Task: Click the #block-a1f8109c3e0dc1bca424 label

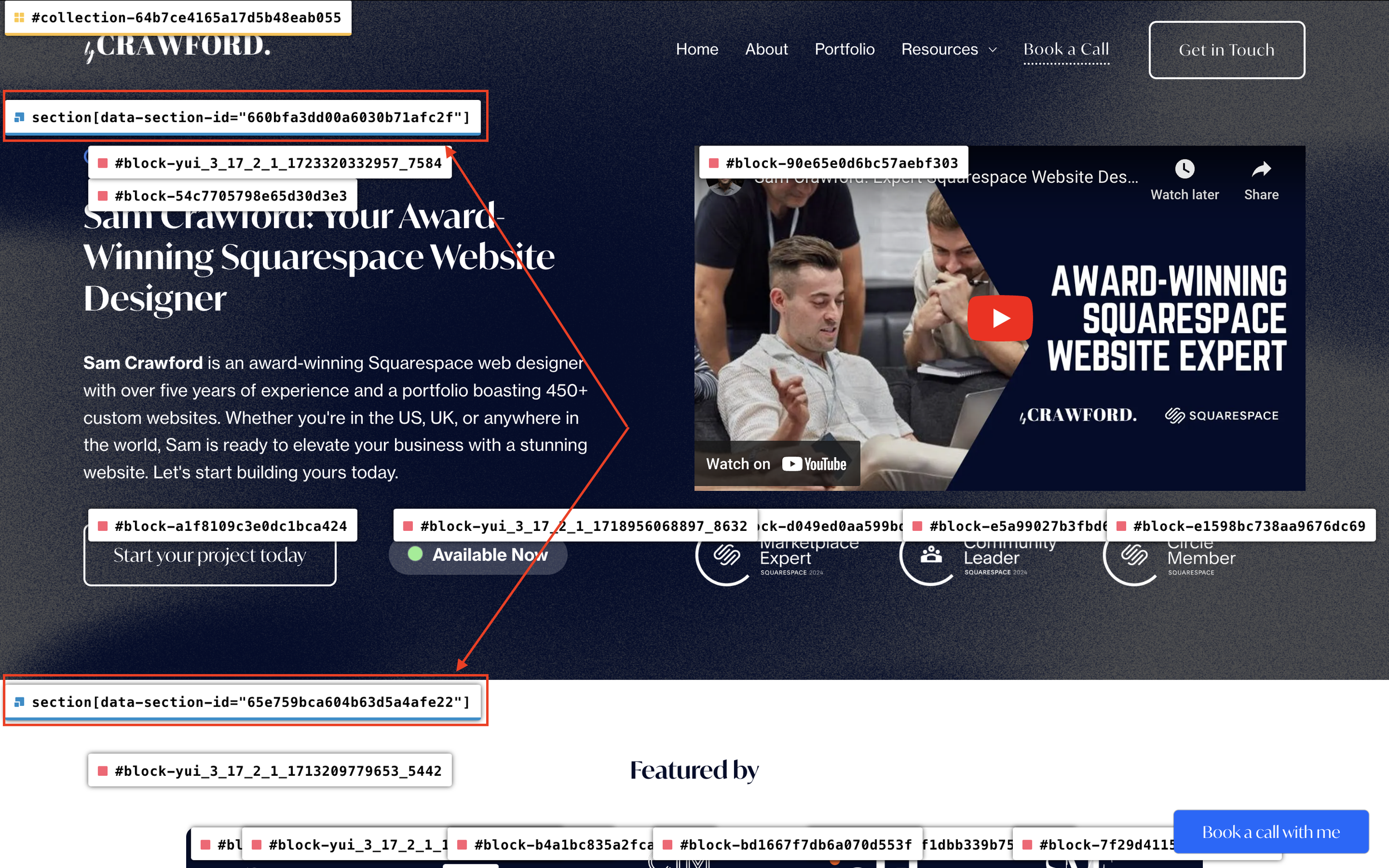Action: [222, 526]
